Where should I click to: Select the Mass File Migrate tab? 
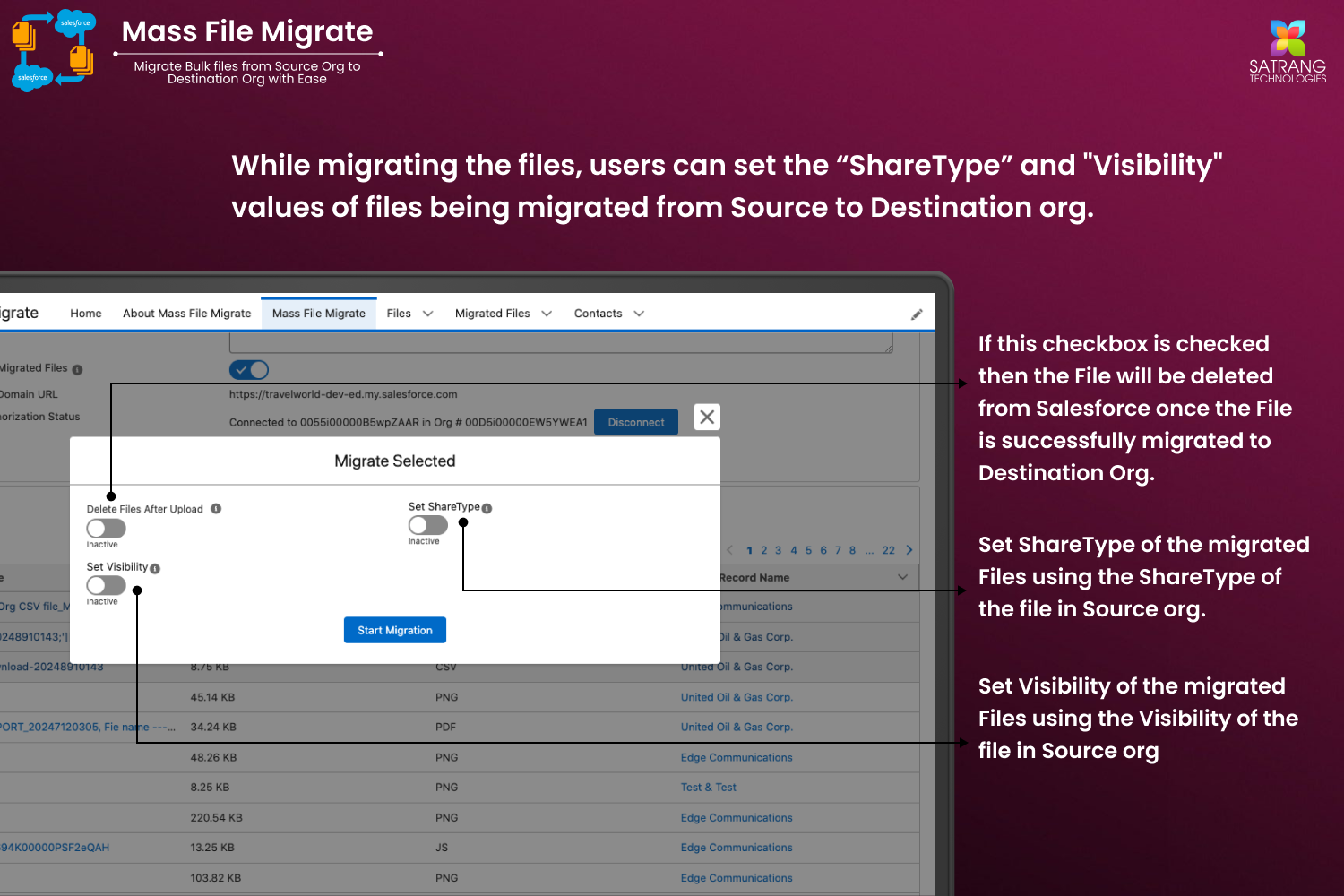319,314
